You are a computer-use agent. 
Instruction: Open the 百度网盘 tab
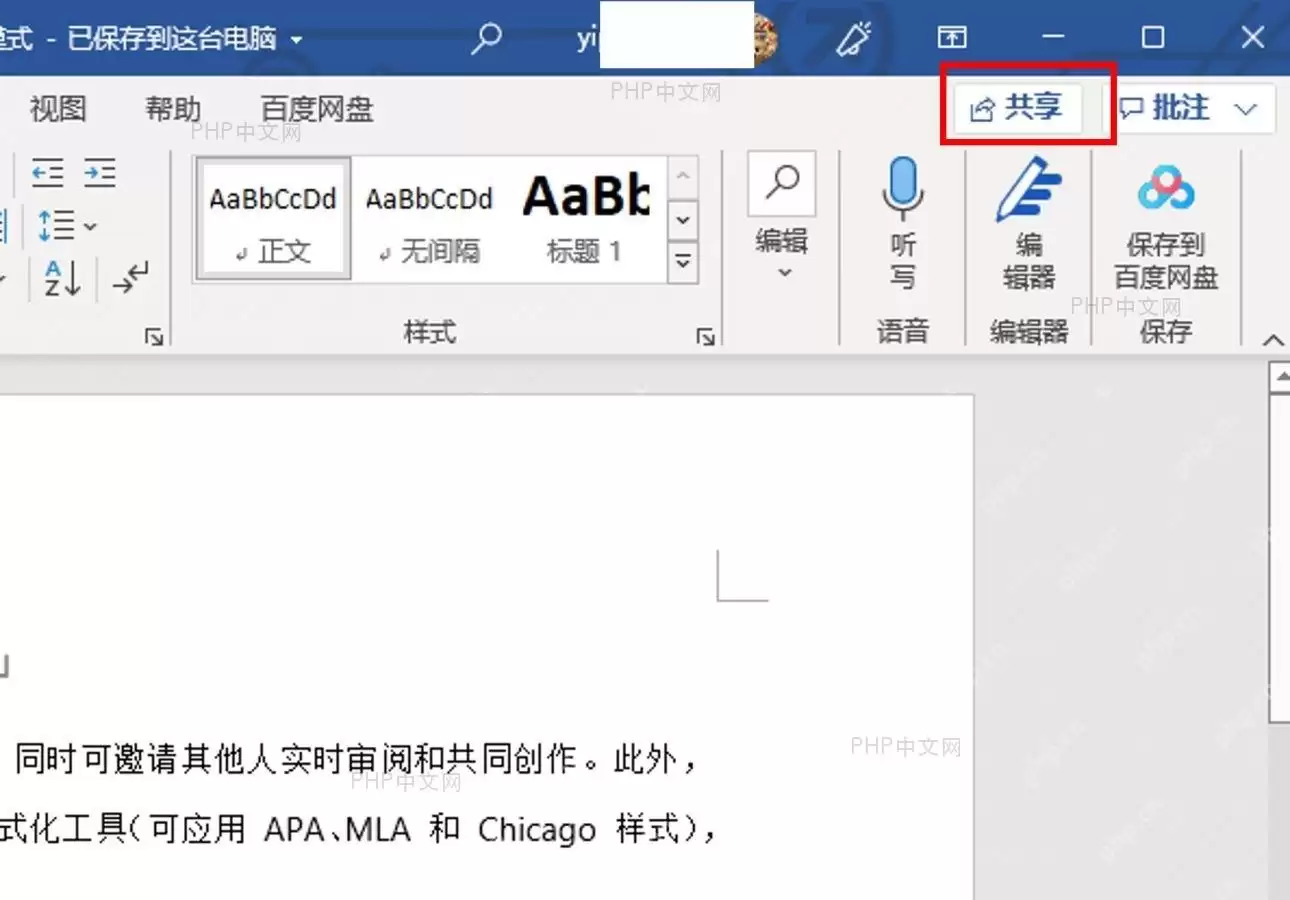tap(317, 108)
